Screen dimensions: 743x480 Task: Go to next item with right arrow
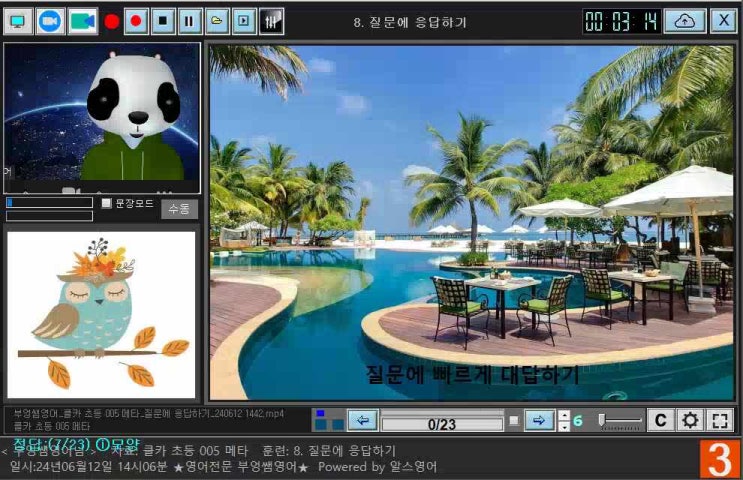539,421
